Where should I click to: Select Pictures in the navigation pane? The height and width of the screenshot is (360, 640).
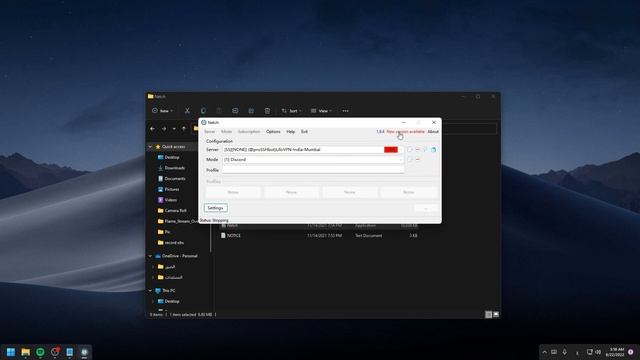pyautogui.click(x=172, y=189)
